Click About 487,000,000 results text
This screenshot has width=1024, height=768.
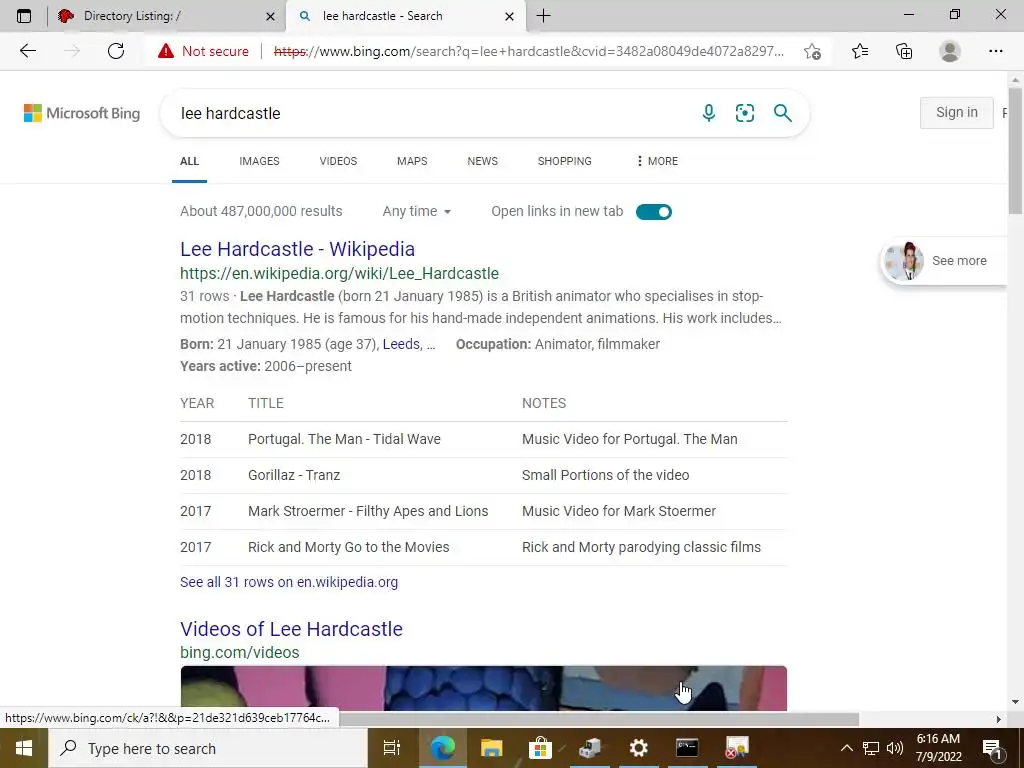pyautogui.click(x=261, y=212)
